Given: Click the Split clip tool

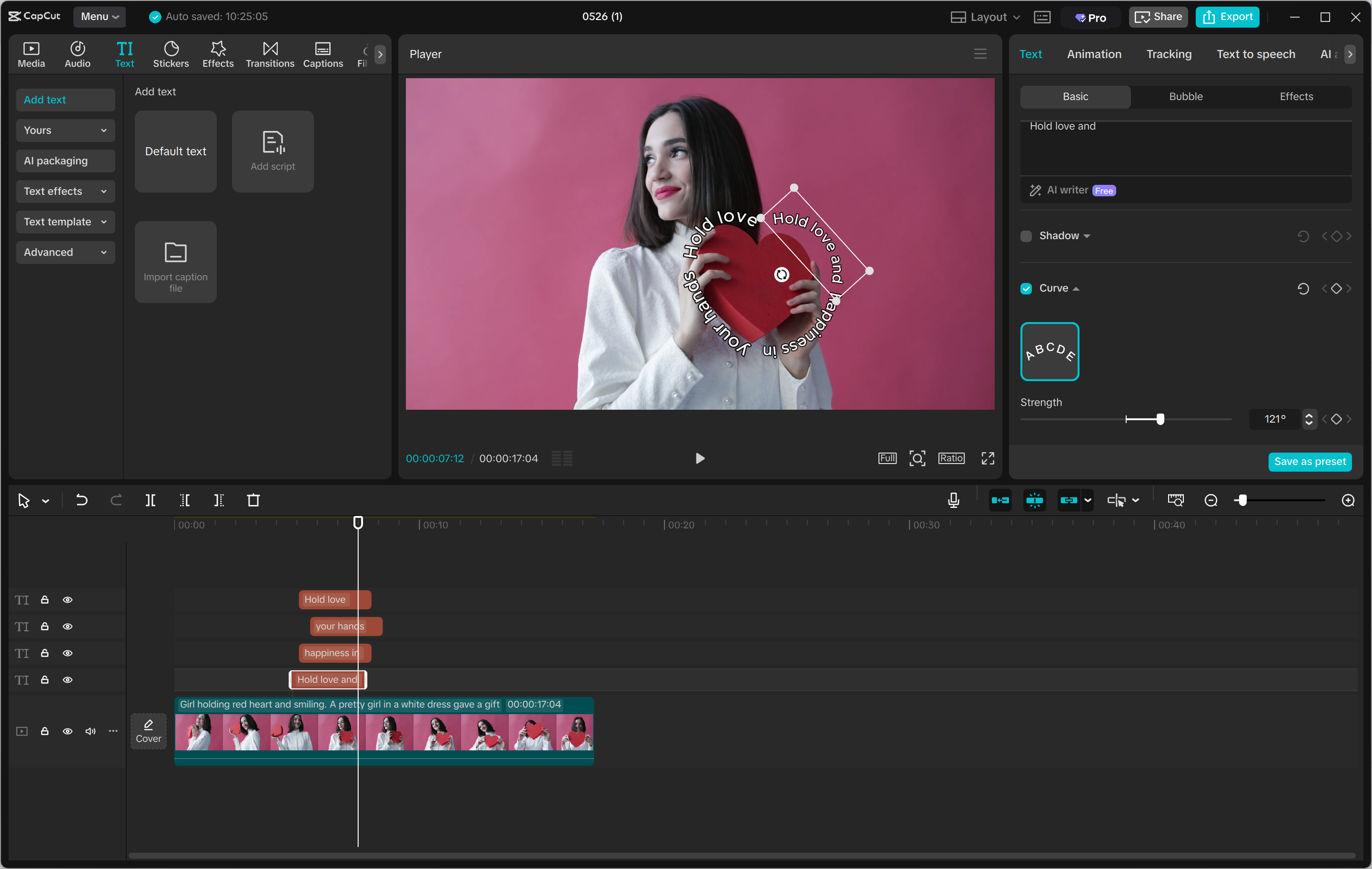Looking at the screenshot, I should (151, 500).
